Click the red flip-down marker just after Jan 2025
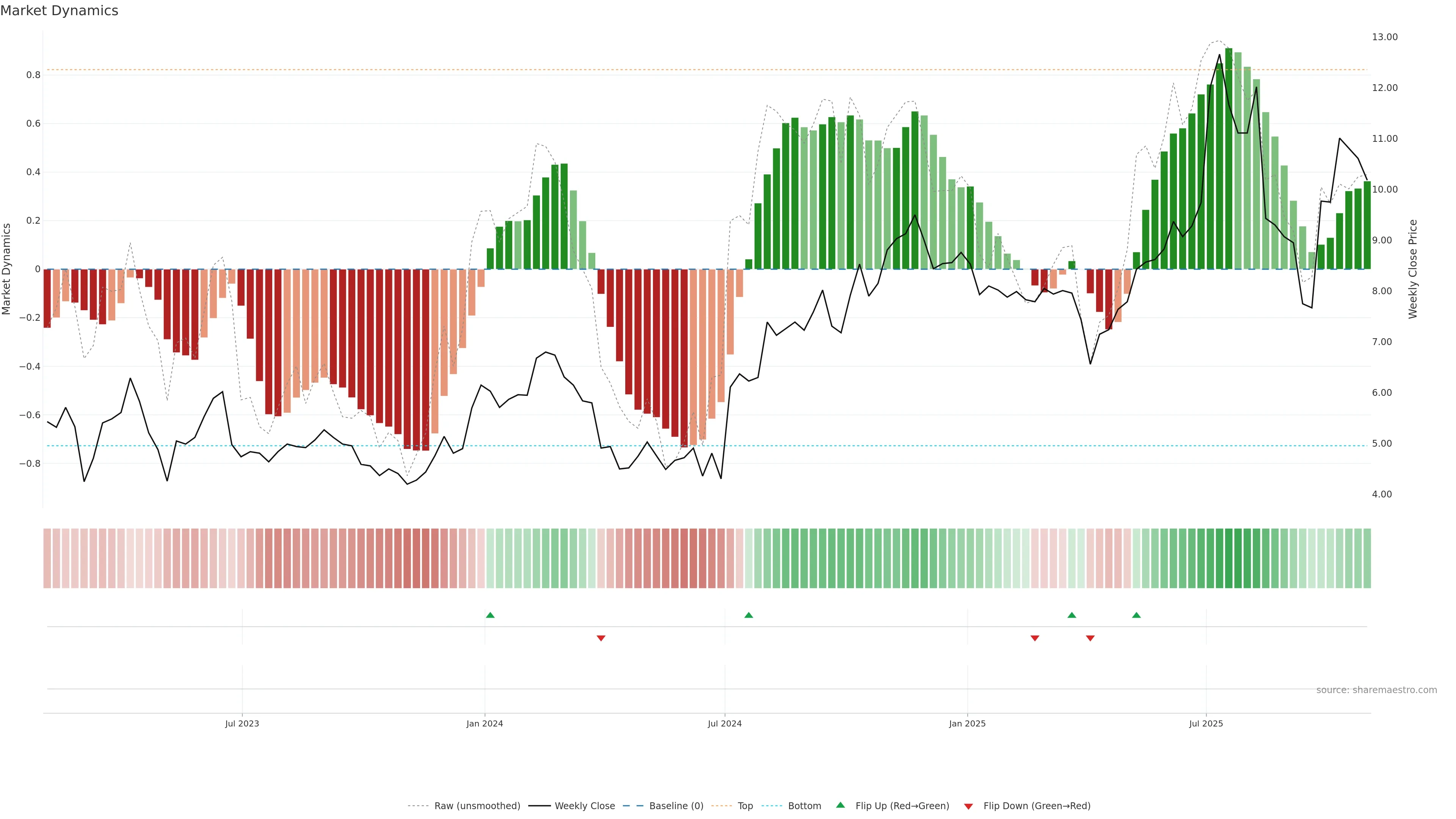The image size is (1456, 819). pos(1034,638)
